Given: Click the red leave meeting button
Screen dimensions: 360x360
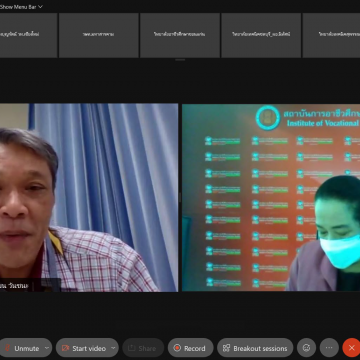Looking at the screenshot, I should point(351,348).
